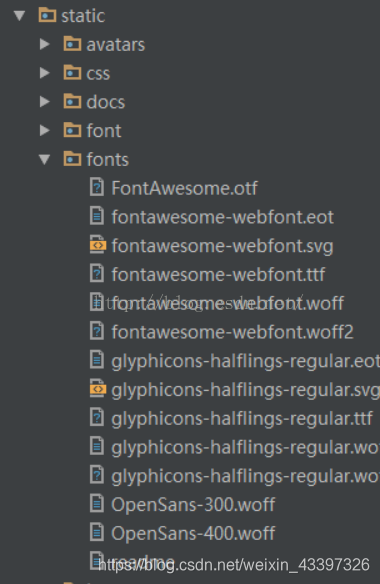Click the fonts folder icon
Viewport: 380px width, 584px height.
coord(72,159)
